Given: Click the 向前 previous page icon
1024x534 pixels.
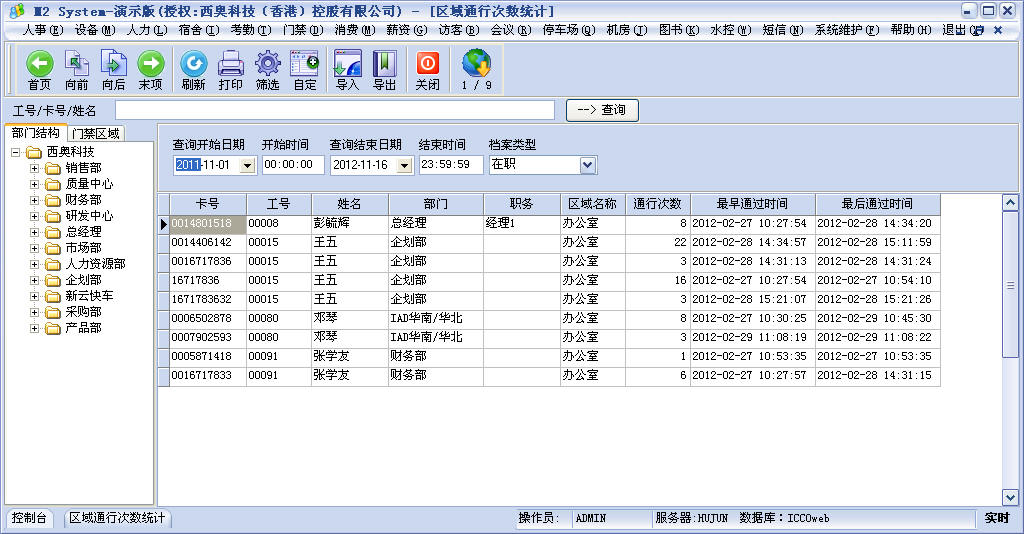Looking at the screenshot, I should 77,68.
